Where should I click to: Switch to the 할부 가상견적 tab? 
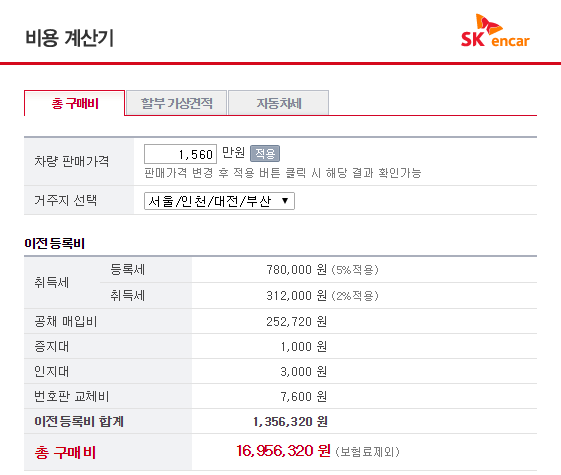(176, 103)
